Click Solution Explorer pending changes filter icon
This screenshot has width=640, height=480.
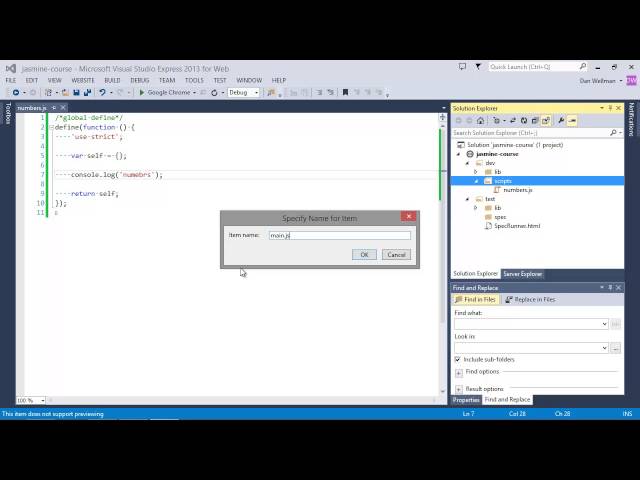[x=496, y=120]
